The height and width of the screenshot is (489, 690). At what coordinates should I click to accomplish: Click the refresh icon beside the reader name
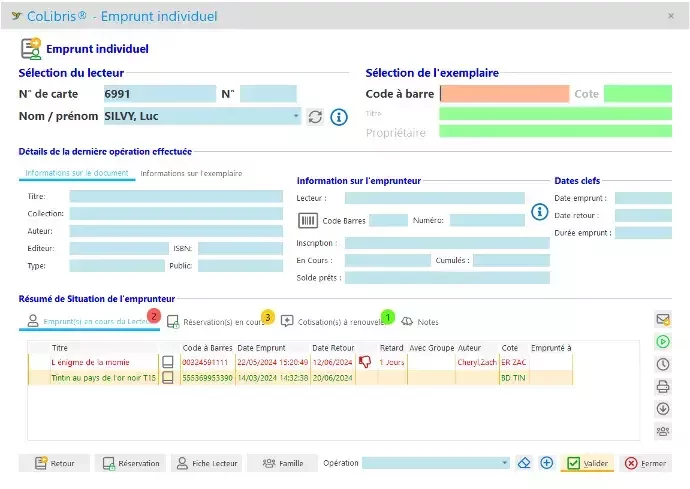click(315, 117)
